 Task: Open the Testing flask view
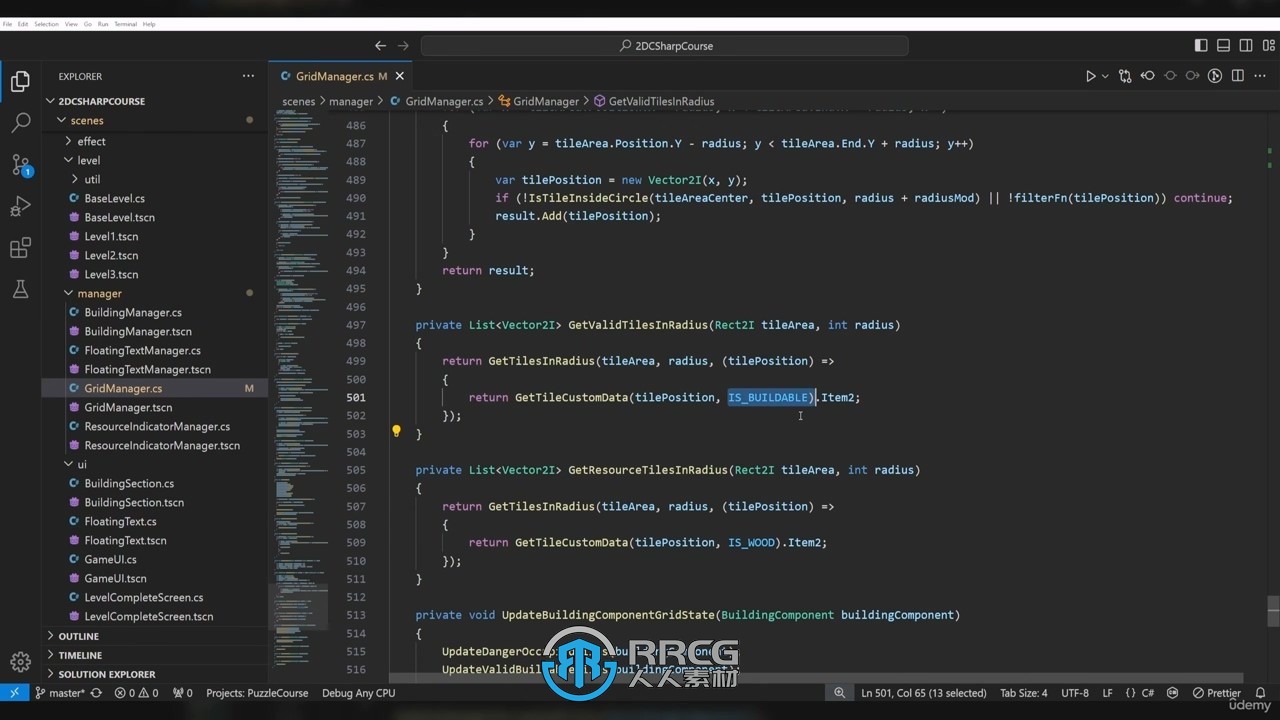[x=20, y=290]
